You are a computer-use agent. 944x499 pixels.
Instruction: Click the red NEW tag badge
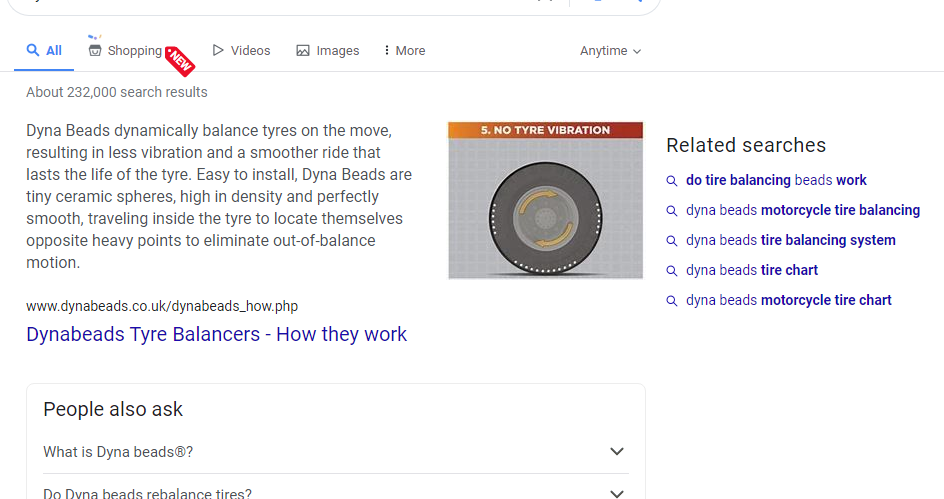point(180,61)
